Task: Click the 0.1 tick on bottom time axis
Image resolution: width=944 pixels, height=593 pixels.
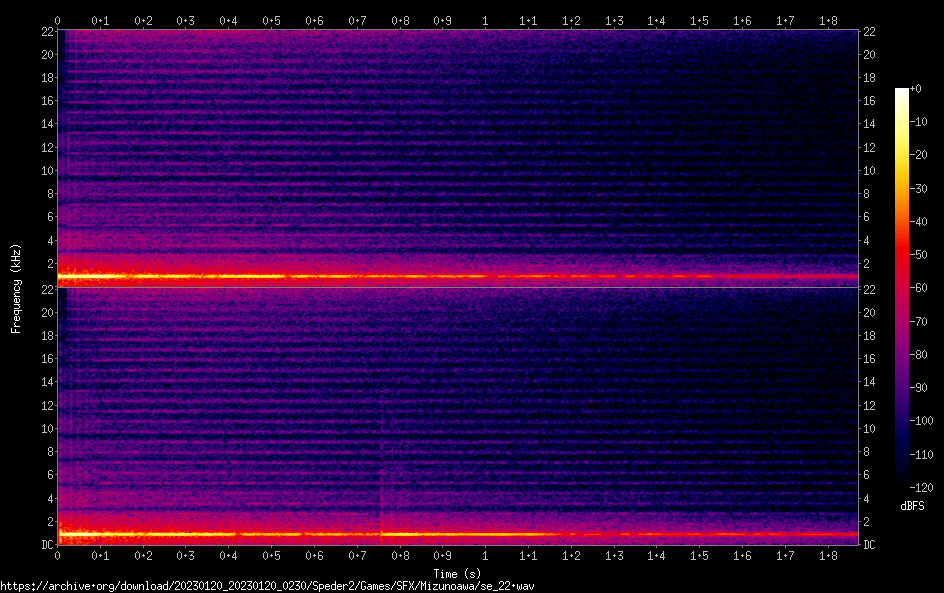Action: 100,555
